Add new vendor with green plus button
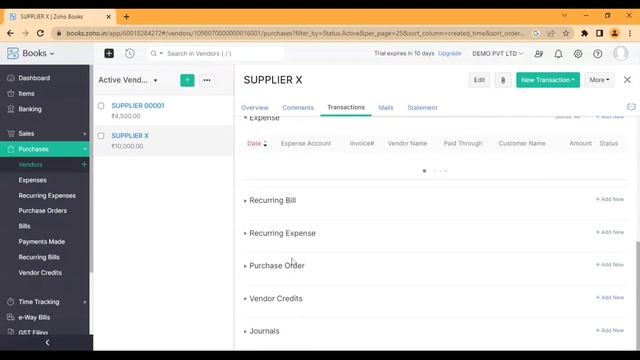This screenshot has width=640, height=360. coord(187,80)
